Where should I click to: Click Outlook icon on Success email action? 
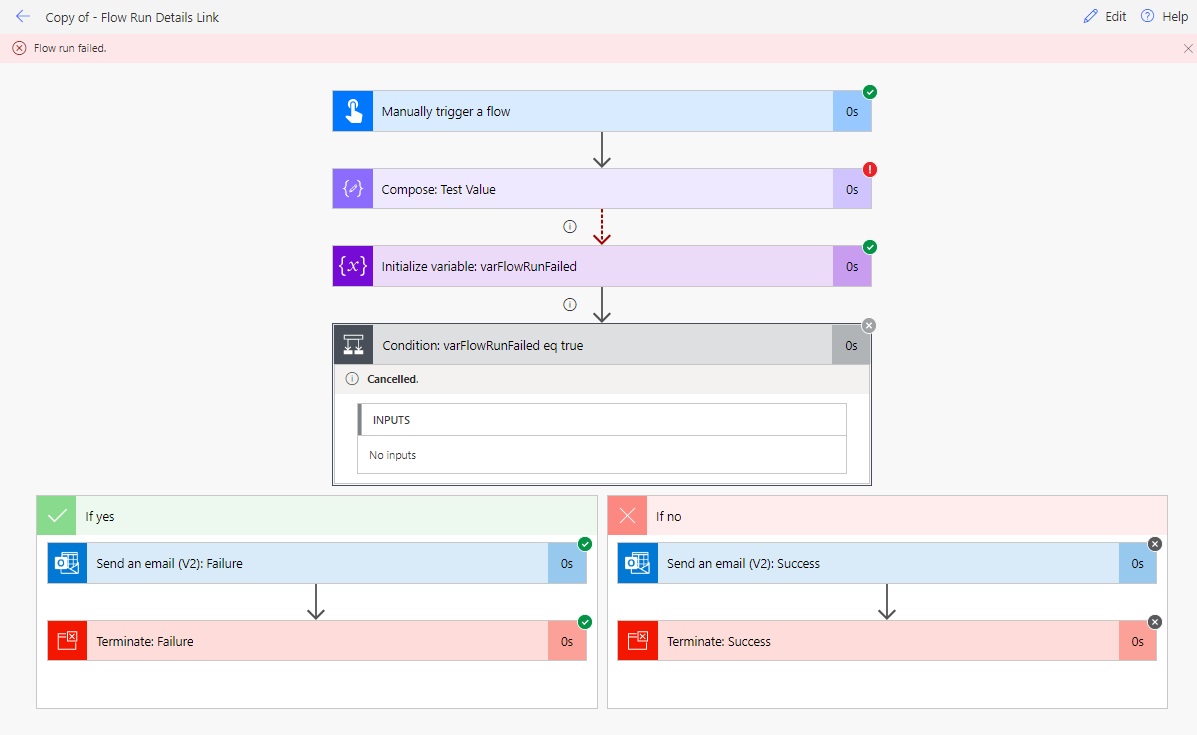pos(638,563)
